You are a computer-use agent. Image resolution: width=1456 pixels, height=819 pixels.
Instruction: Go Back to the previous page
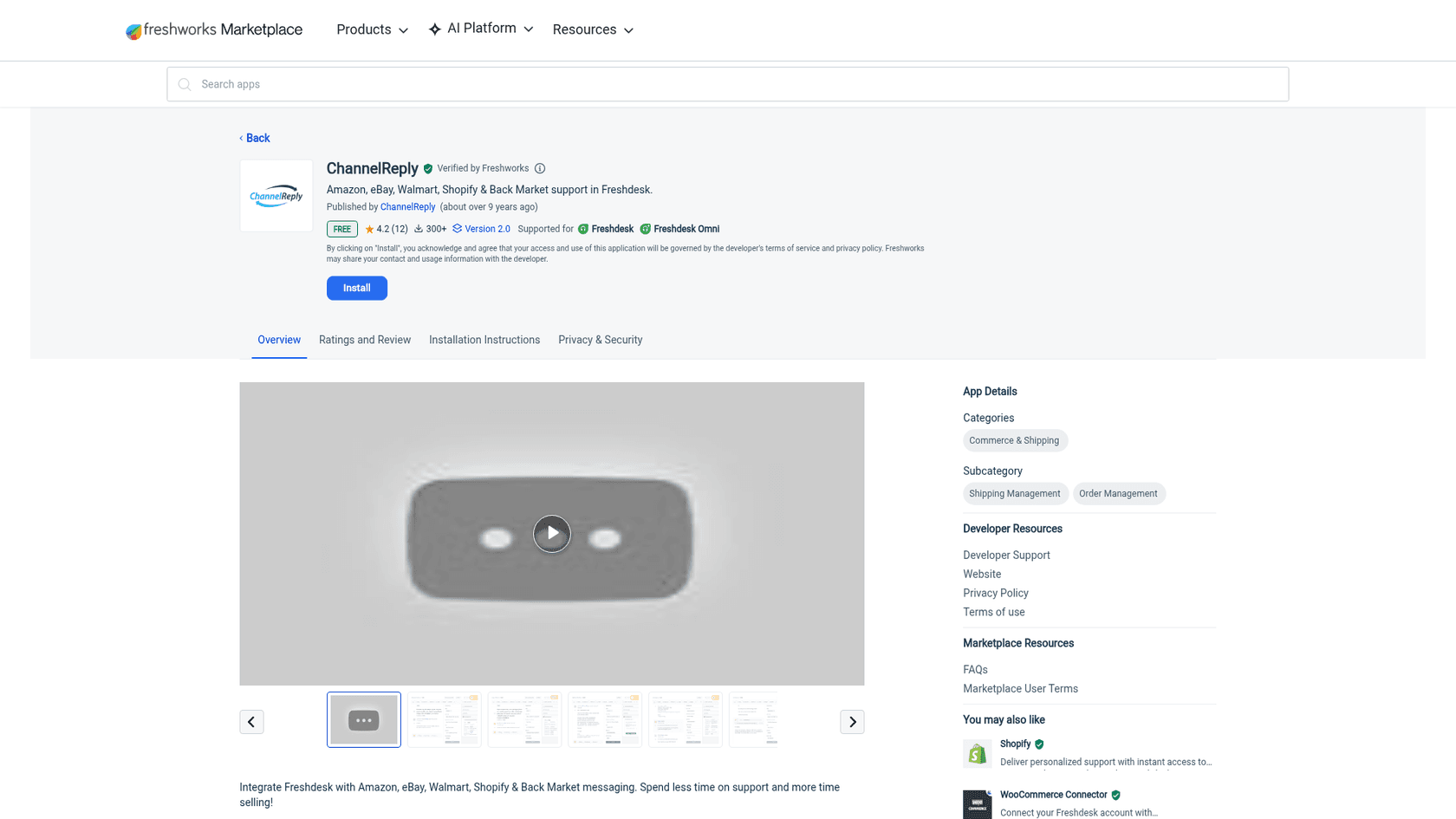255,139
